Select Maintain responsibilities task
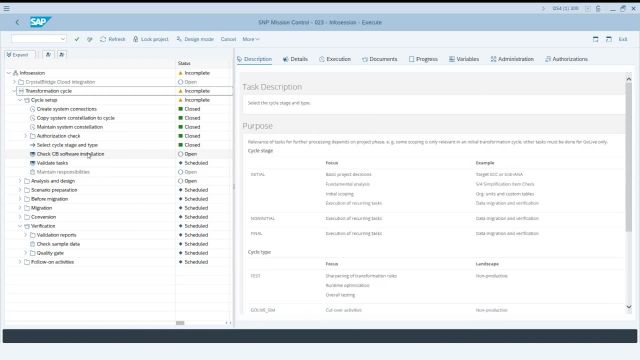The width and height of the screenshot is (640, 360). (63, 172)
